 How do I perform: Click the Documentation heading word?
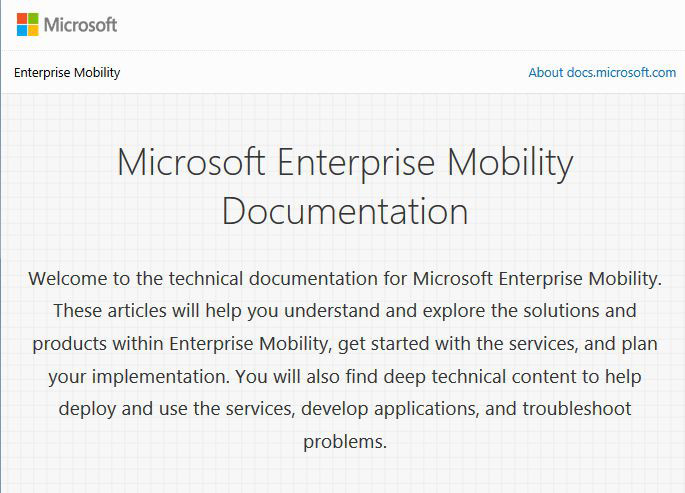pyautogui.click(x=345, y=211)
